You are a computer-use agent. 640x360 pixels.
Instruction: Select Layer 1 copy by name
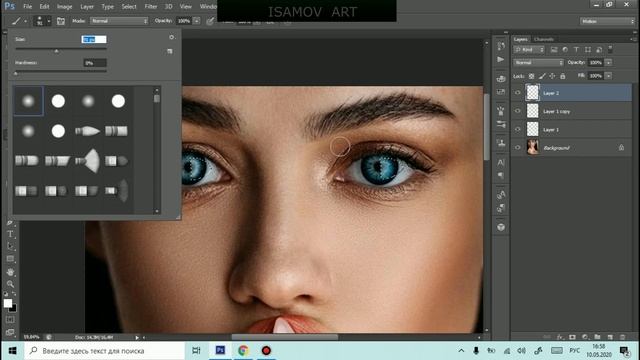tap(557, 111)
